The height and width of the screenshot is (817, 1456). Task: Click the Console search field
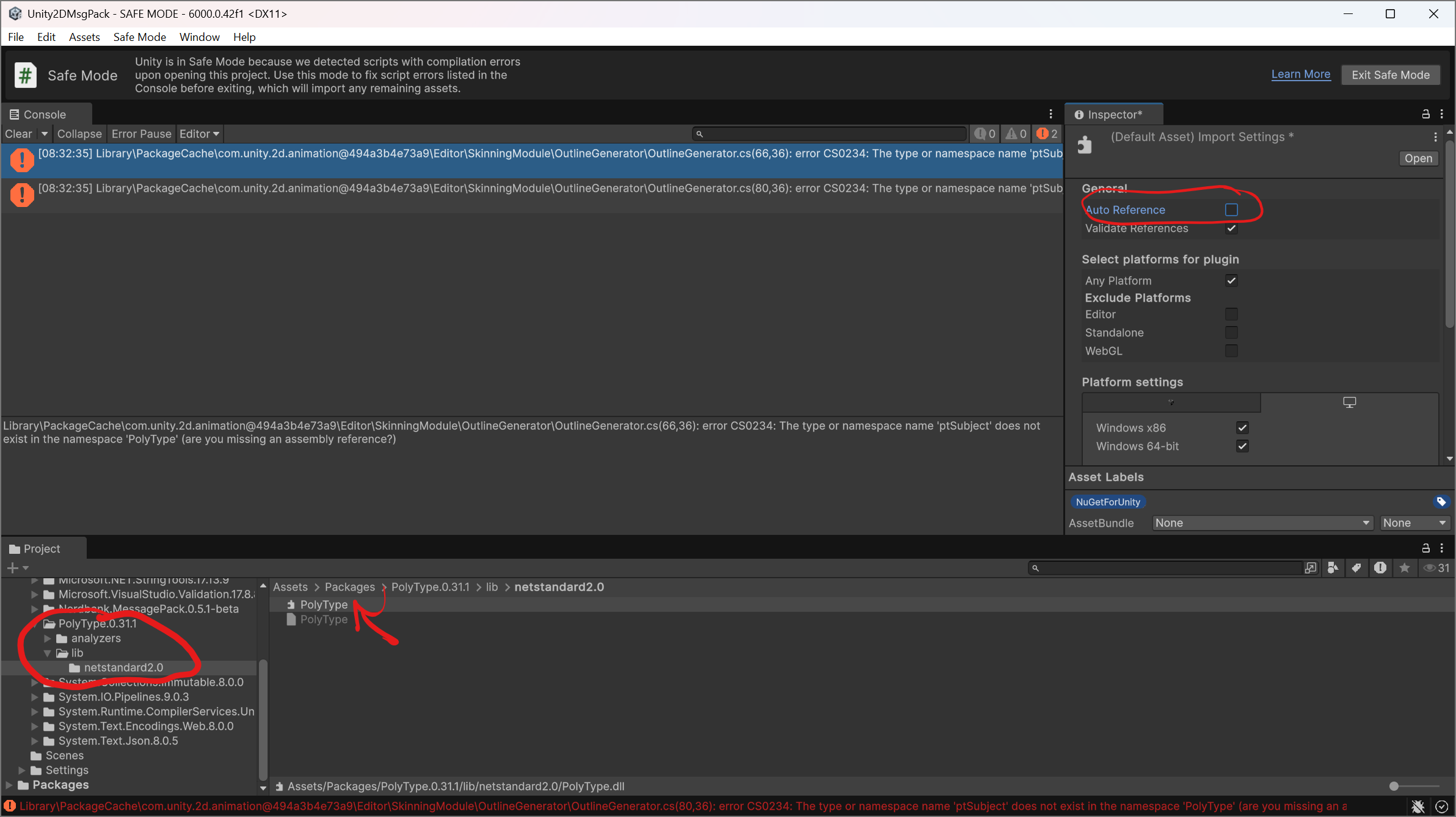pyautogui.click(x=829, y=134)
